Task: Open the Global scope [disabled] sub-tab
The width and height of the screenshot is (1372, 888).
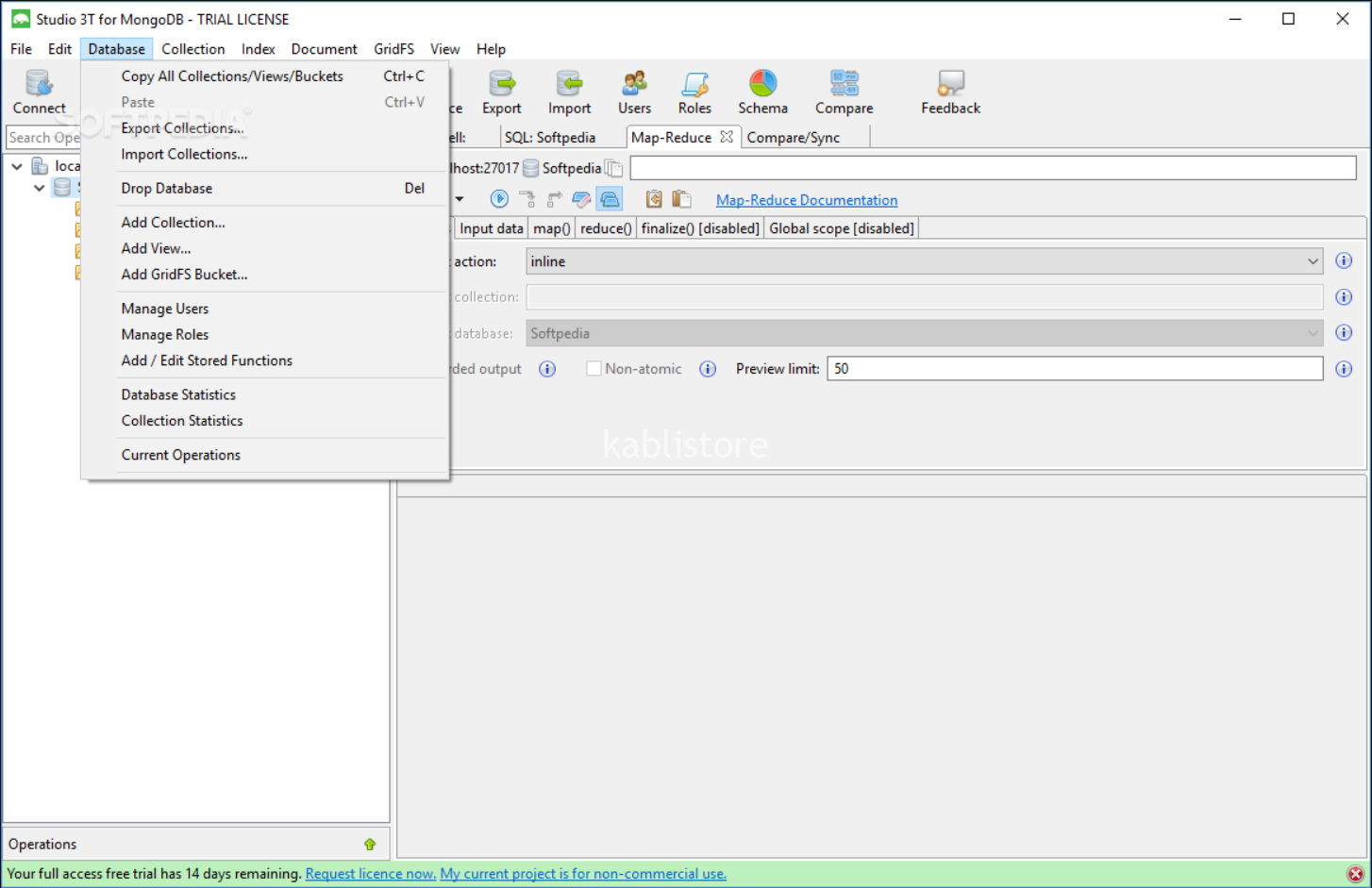Action: tap(841, 228)
